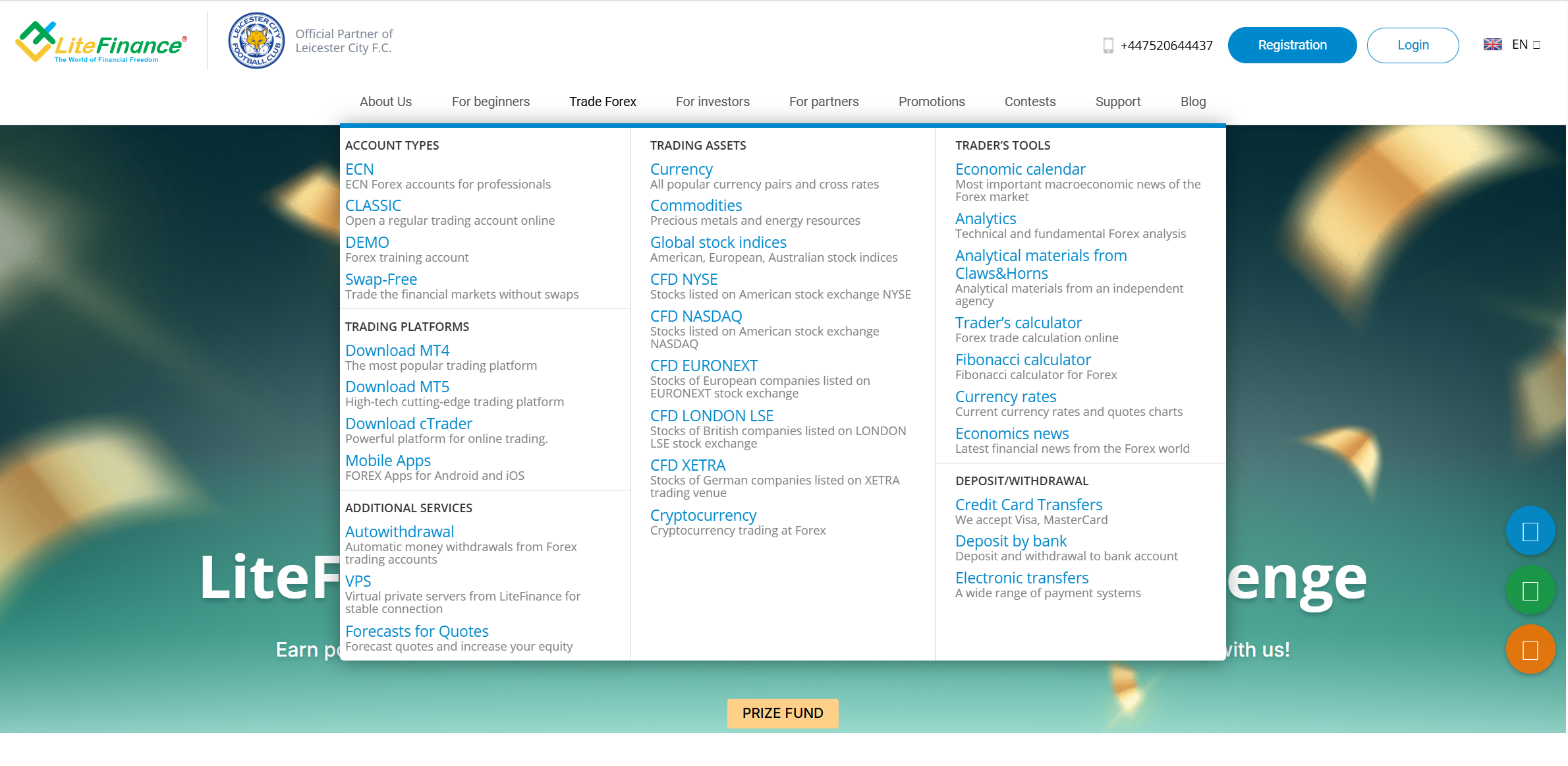Screen dimensions: 1568x766
Task: Open the Credit Card Transfers link
Action: [x=1028, y=505]
